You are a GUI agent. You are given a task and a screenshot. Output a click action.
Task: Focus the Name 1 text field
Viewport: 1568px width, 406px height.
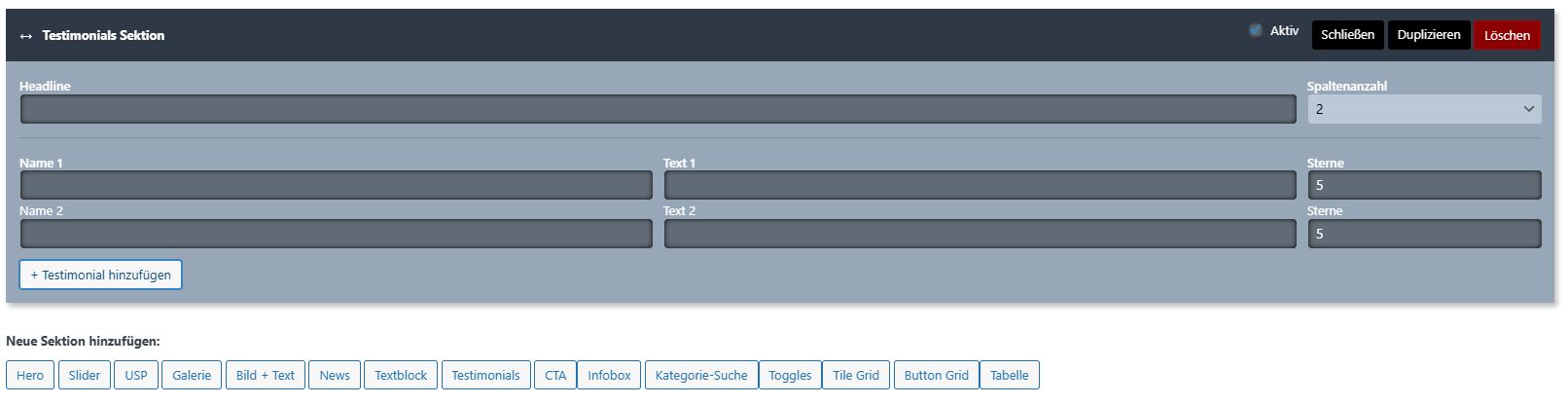click(x=336, y=185)
